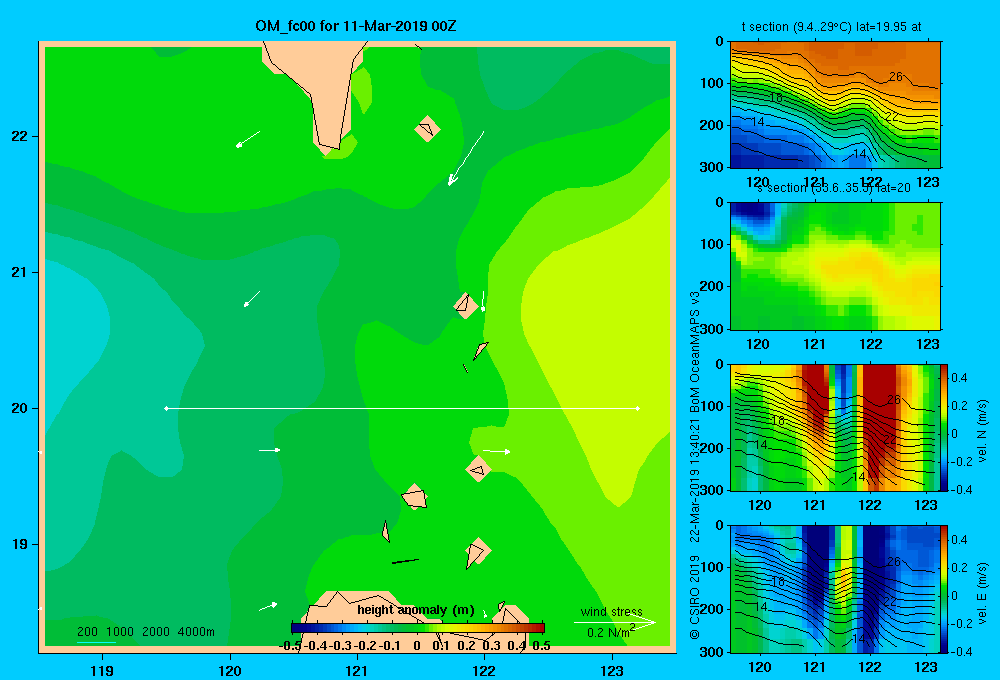This screenshot has width=1000, height=680.
Task: Click the wind arrow near 120E 21N
Action: [x=252, y=299]
